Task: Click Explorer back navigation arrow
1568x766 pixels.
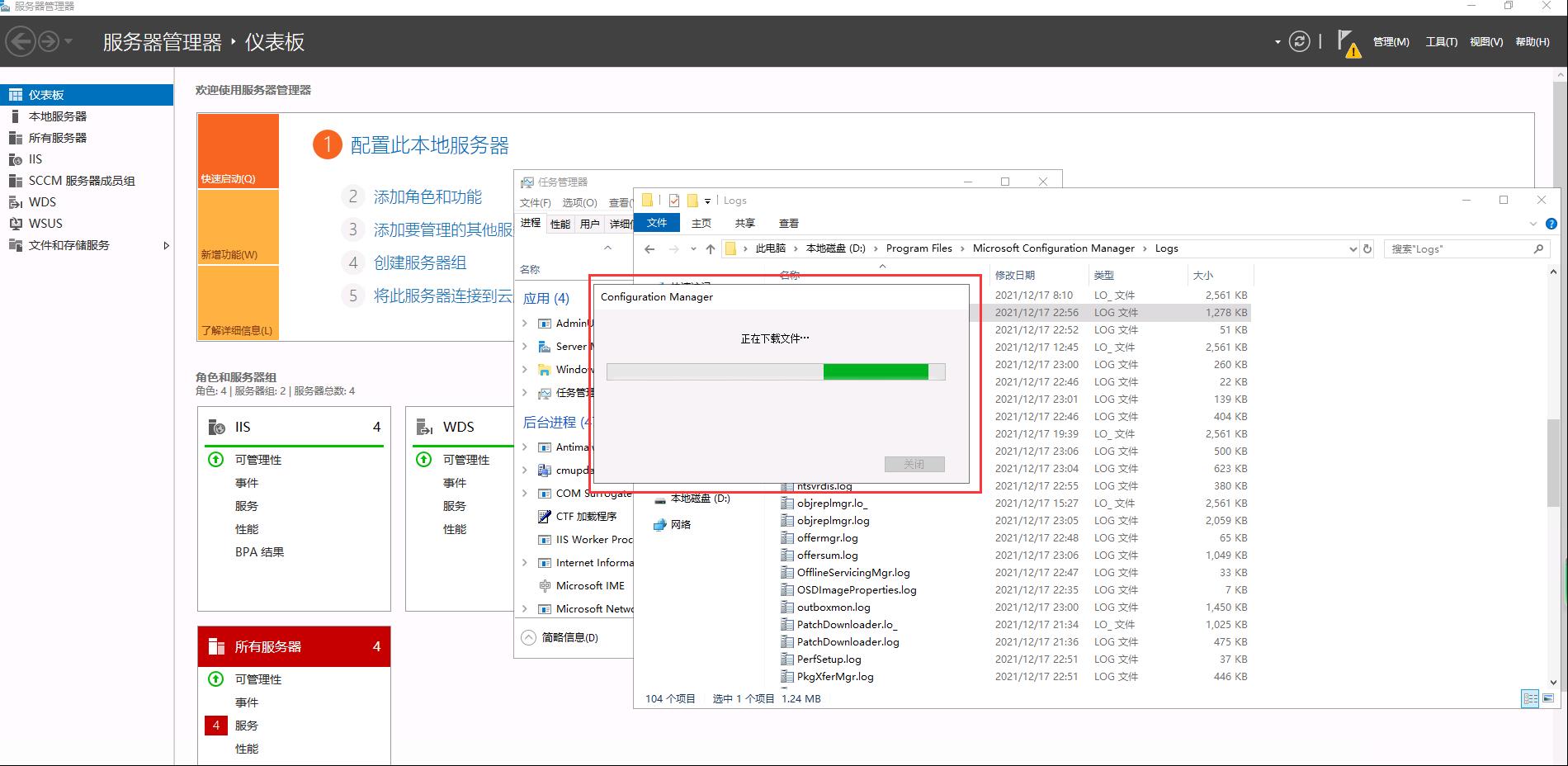Action: [649, 249]
